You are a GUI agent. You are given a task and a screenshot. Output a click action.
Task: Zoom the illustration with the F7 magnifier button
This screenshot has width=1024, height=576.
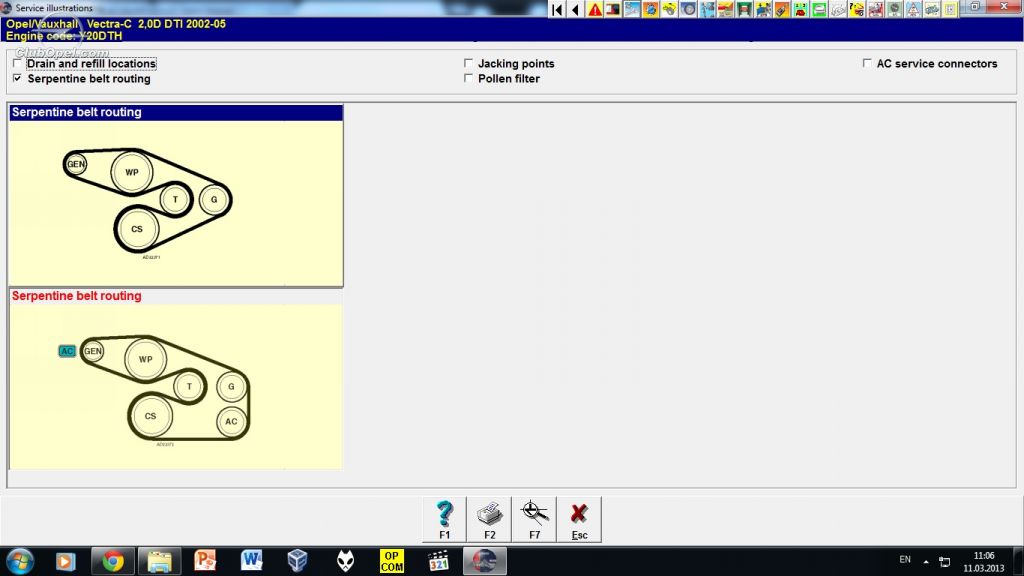coord(534,520)
